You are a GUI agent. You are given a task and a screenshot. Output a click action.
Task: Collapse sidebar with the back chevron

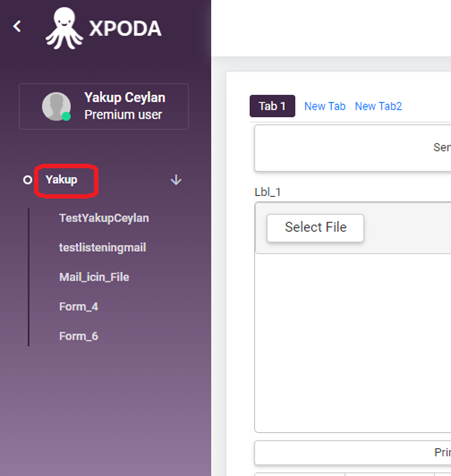coord(17,26)
